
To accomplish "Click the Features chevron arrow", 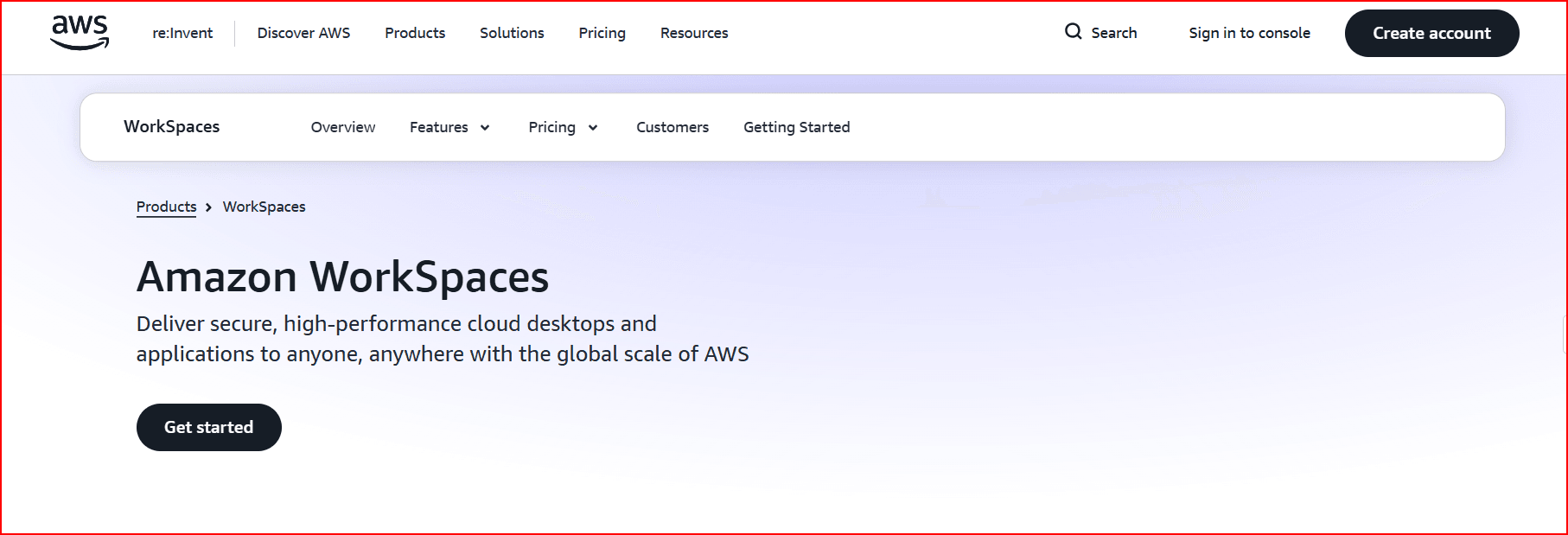I will (x=485, y=128).
